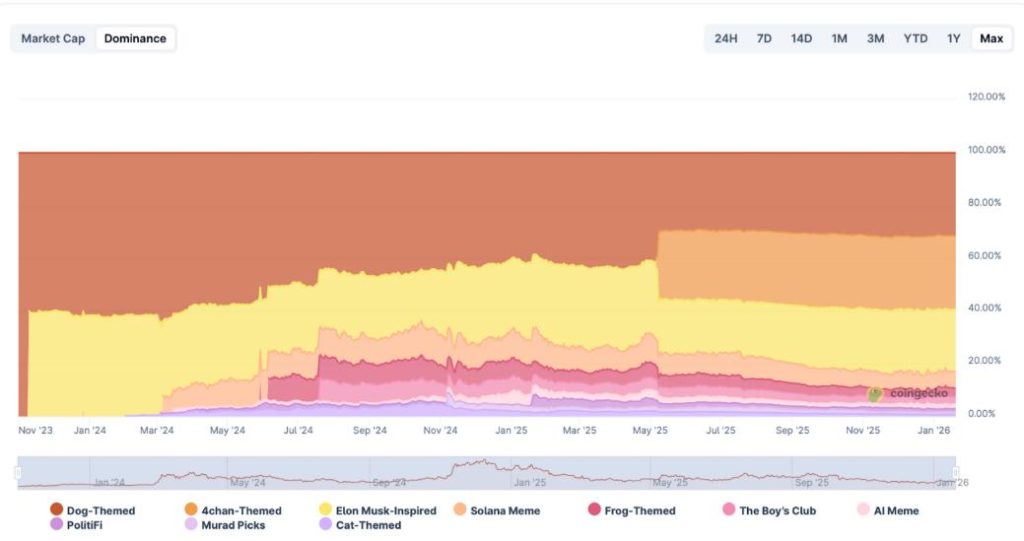
Task: Select the 1Y time range
Action: 954,39
